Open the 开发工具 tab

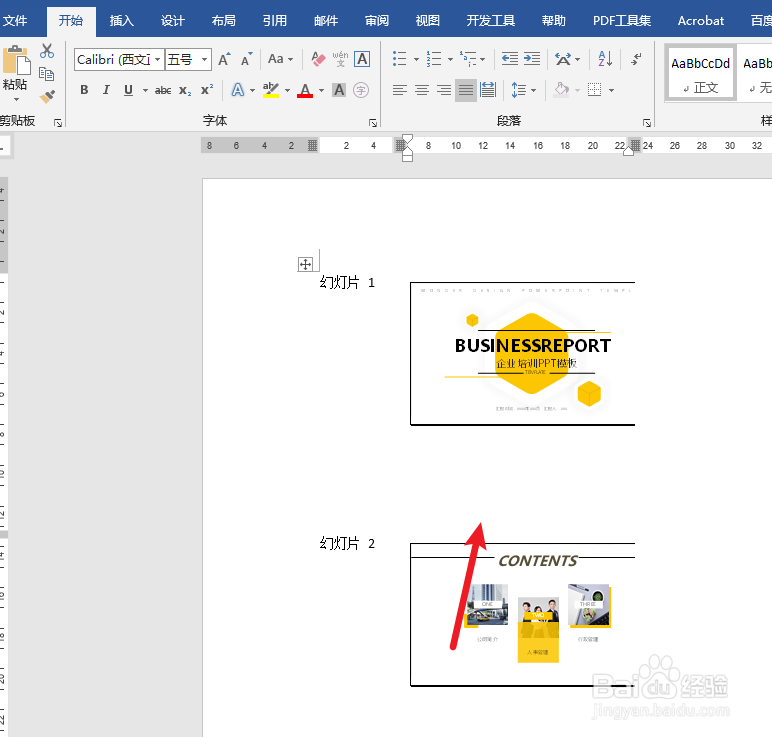click(x=490, y=21)
